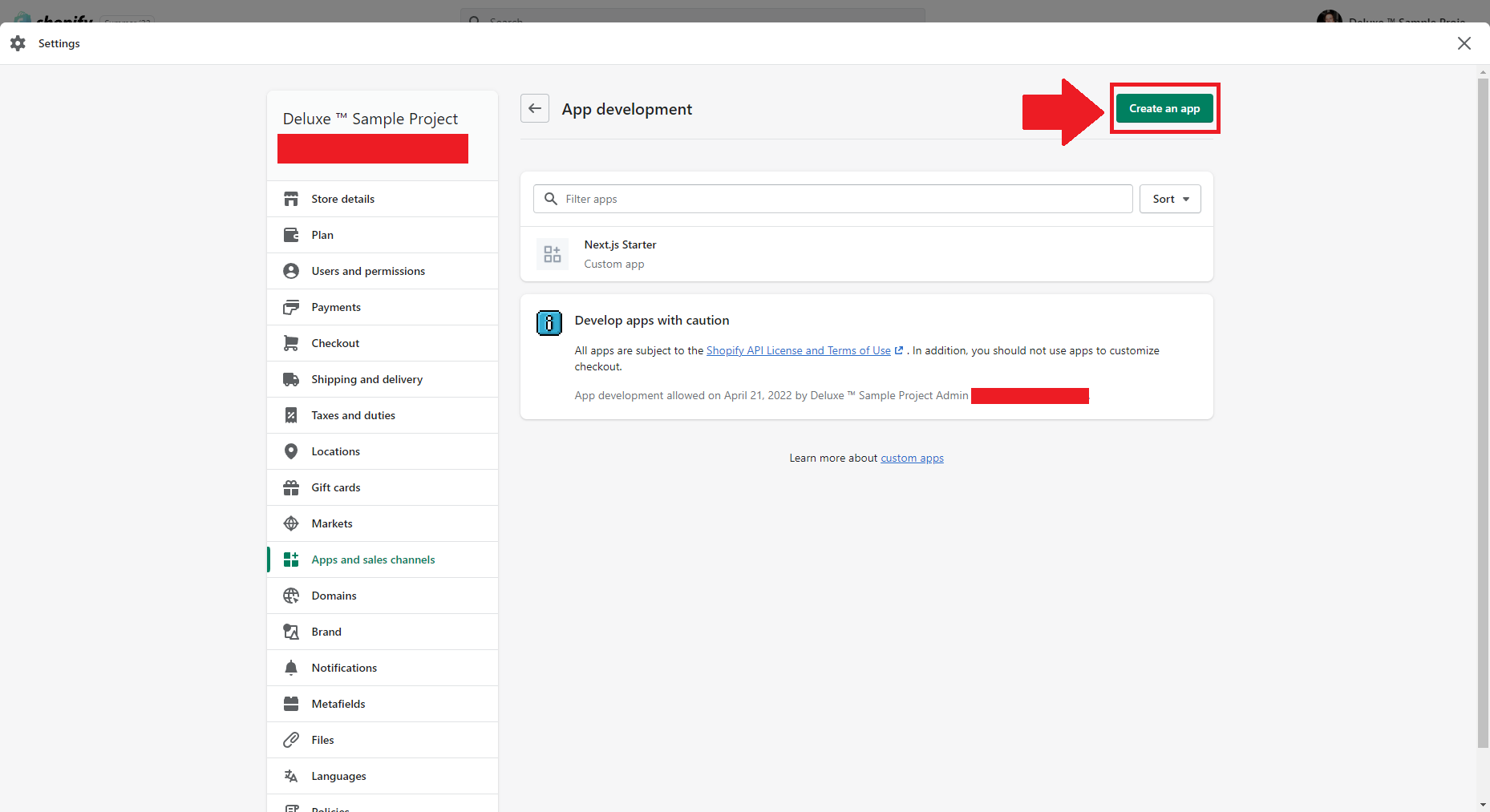Click the Notifications bell icon
Image resolution: width=1490 pixels, height=812 pixels.
291,668
